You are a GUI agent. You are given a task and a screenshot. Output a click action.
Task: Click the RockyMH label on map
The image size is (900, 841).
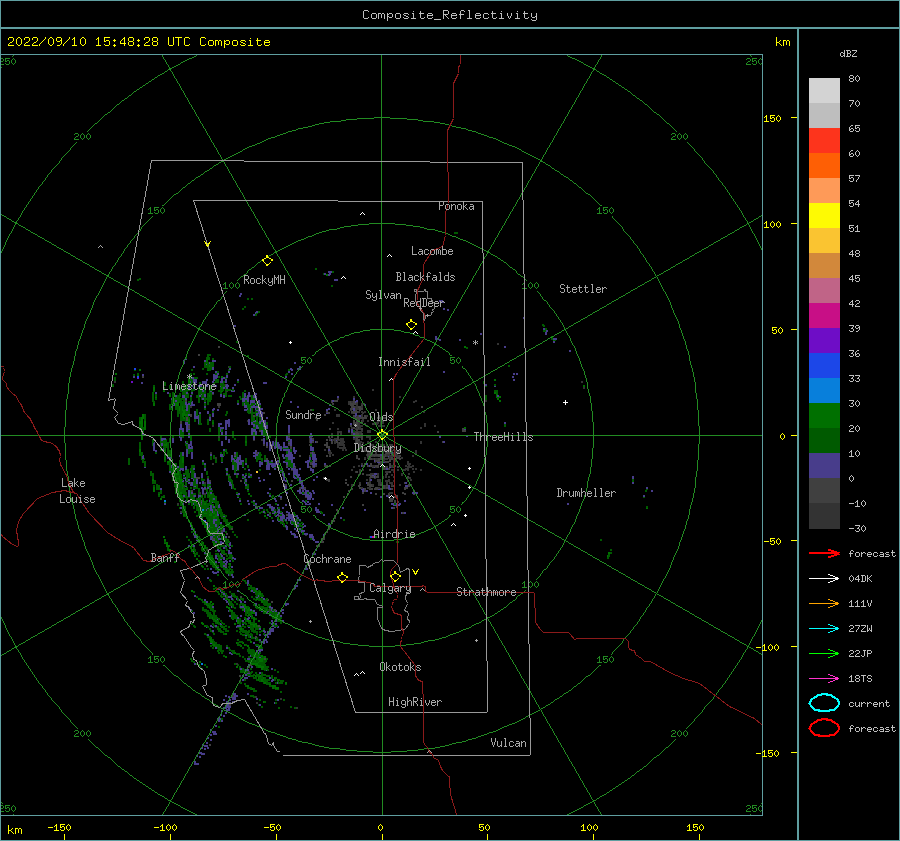pyautogui.click(x=264, y=280)
